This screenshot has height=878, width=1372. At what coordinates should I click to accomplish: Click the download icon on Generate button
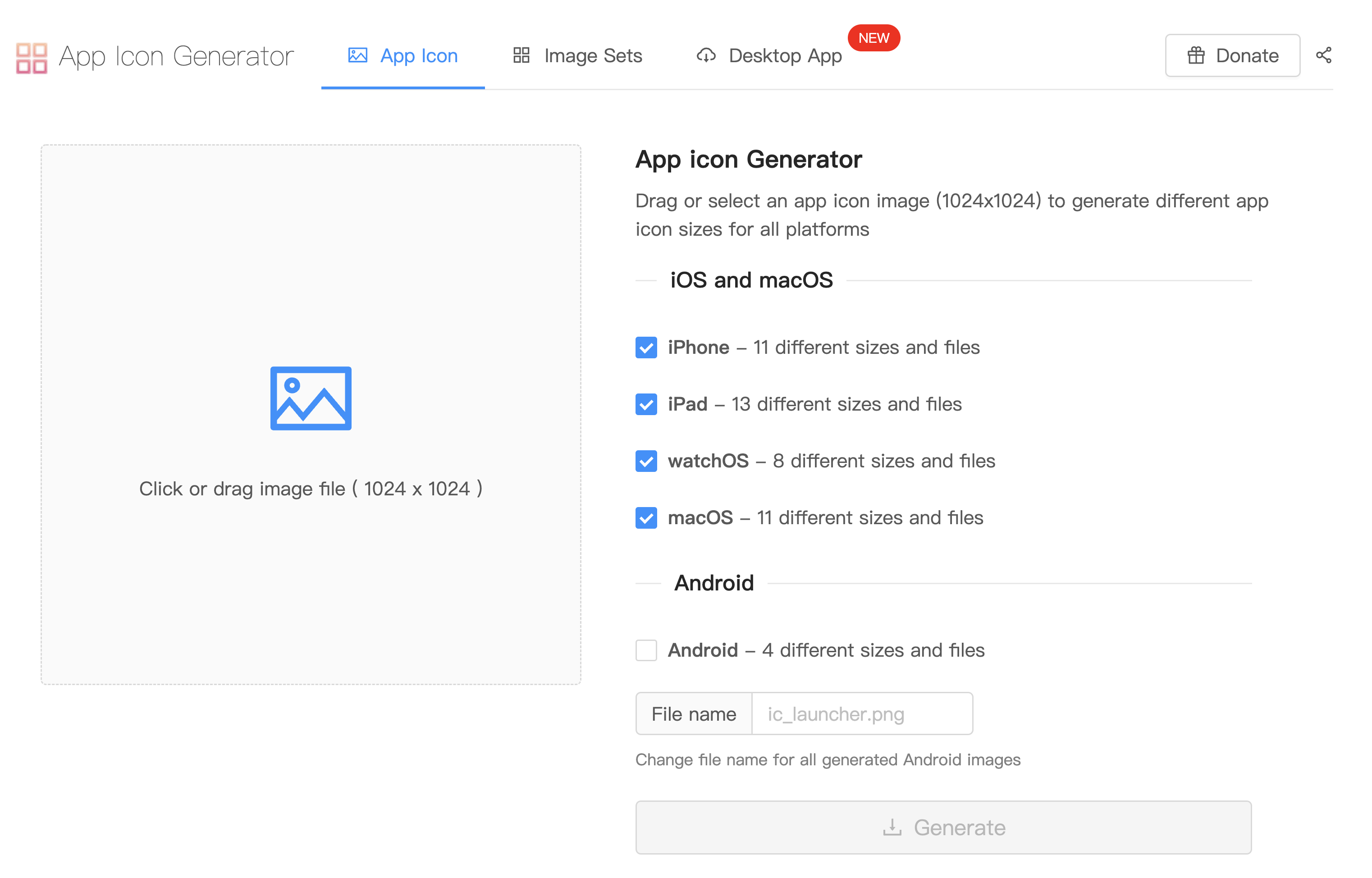(x=892, y=827)
